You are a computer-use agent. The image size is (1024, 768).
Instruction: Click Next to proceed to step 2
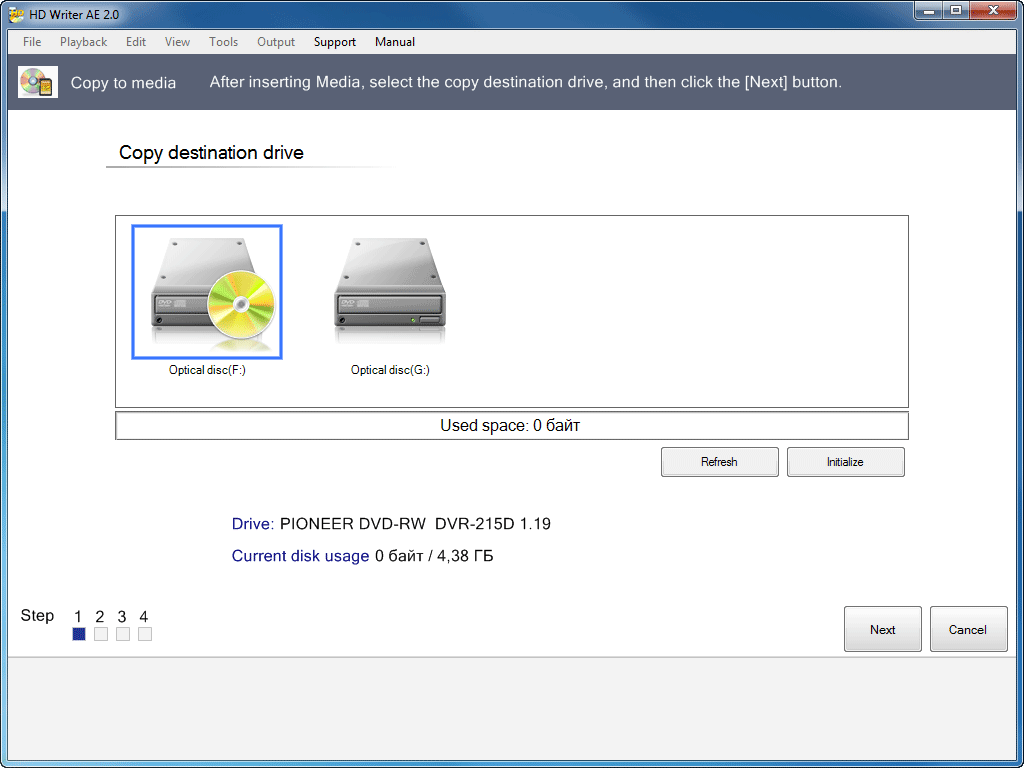pos(882,629)
